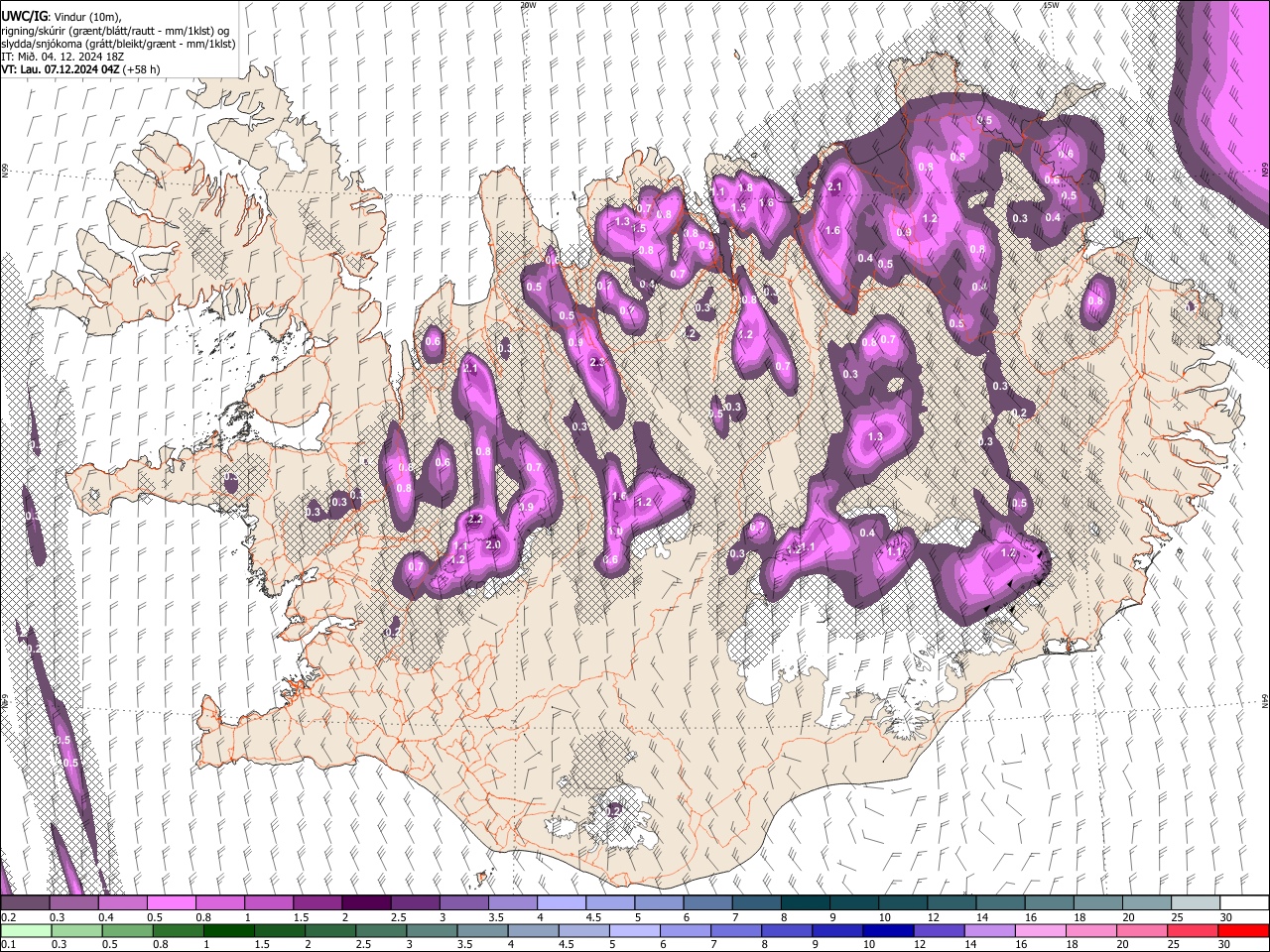Click the '15W' longitude label

pyautogui.click(x=1051, y=5)
